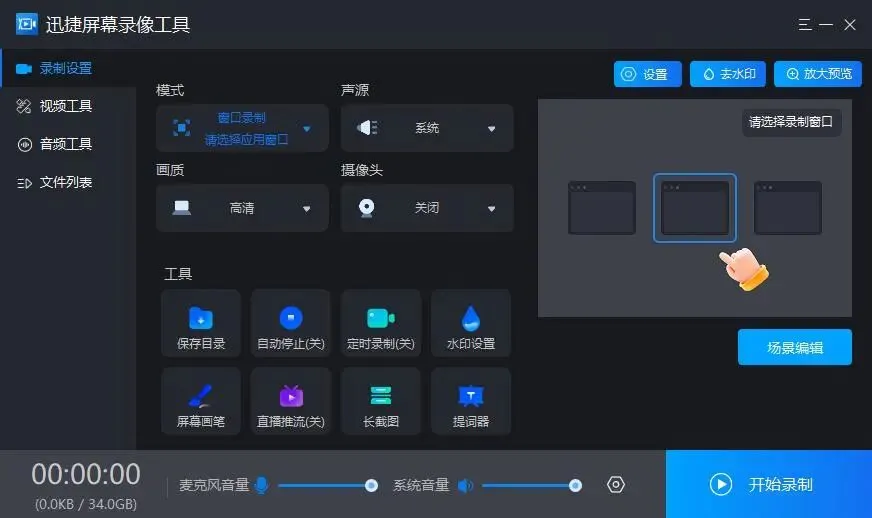The height and width of the screenshot is (518, 872).
Task: Click the 放大预览 button
Action: click(818, 74)
